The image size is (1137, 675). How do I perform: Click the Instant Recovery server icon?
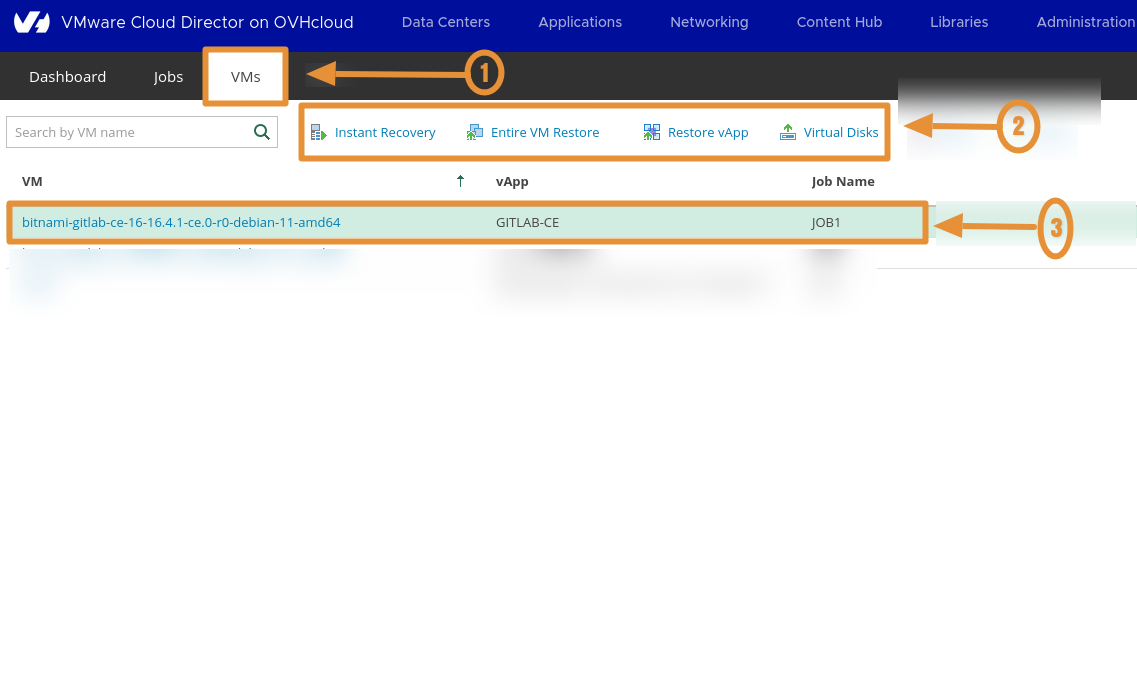[319, 131]
